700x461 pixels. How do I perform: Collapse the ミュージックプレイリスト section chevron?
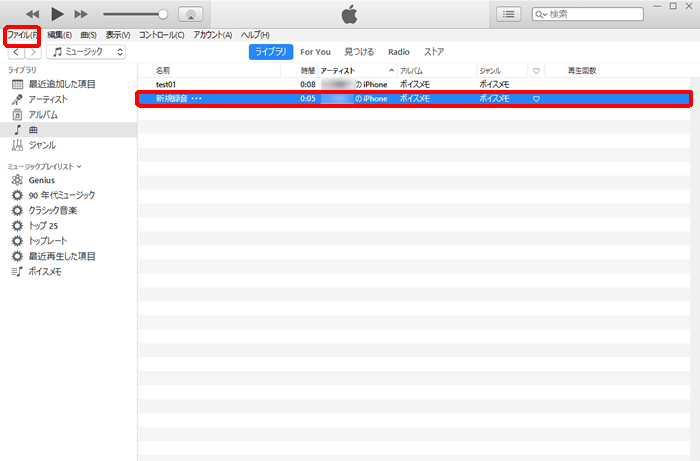point(79,166)
